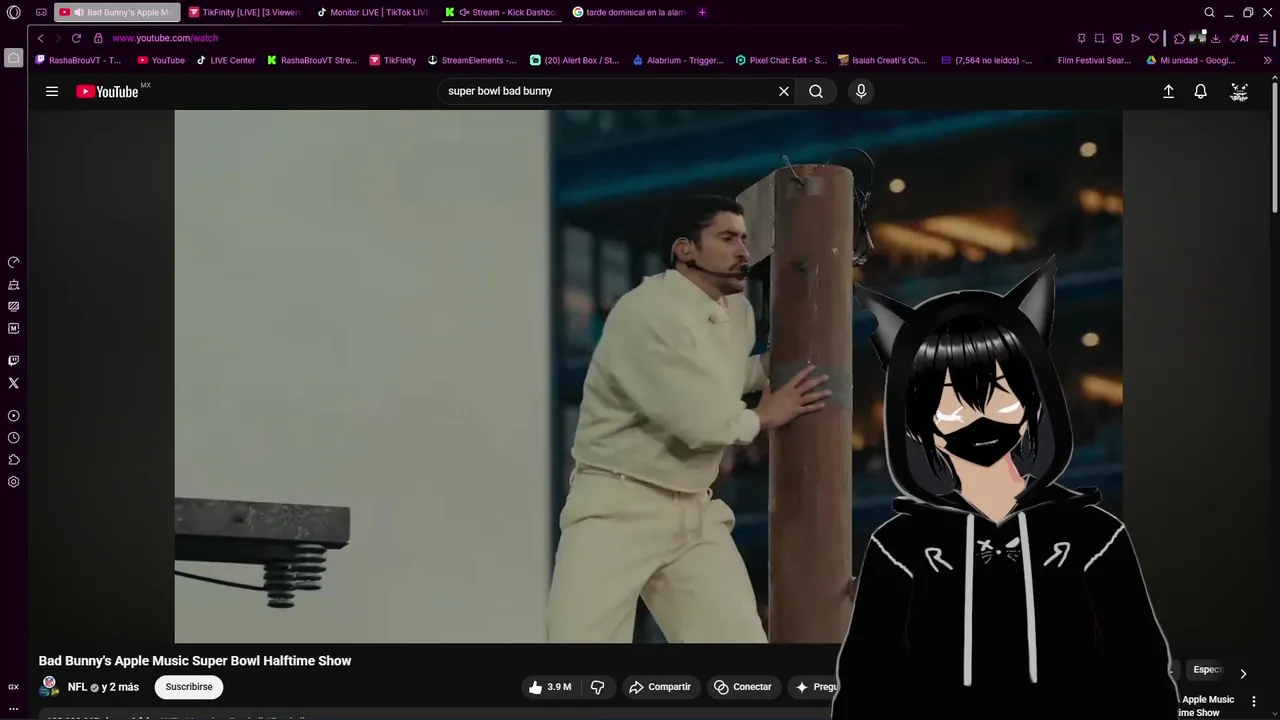The height and width of the screenshot is (720, 1280).
Task: Click the Conectar button
Action: point(743,687)
